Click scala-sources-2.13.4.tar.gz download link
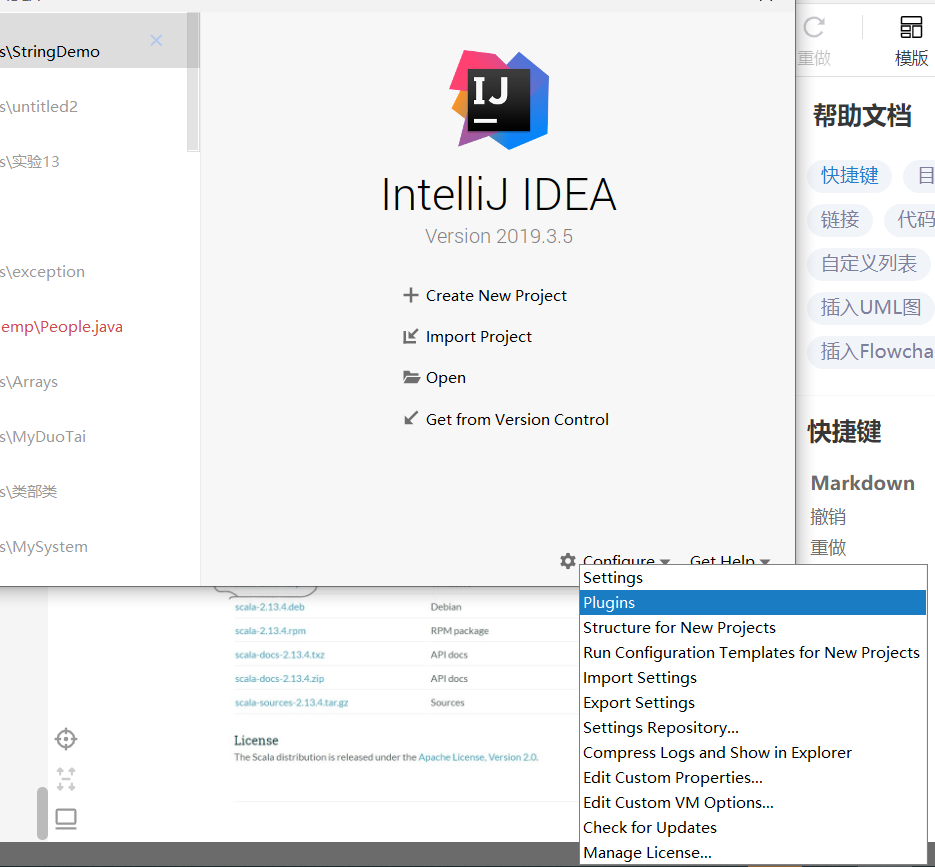Screen dimensions: 935x867 pos(292,702)
